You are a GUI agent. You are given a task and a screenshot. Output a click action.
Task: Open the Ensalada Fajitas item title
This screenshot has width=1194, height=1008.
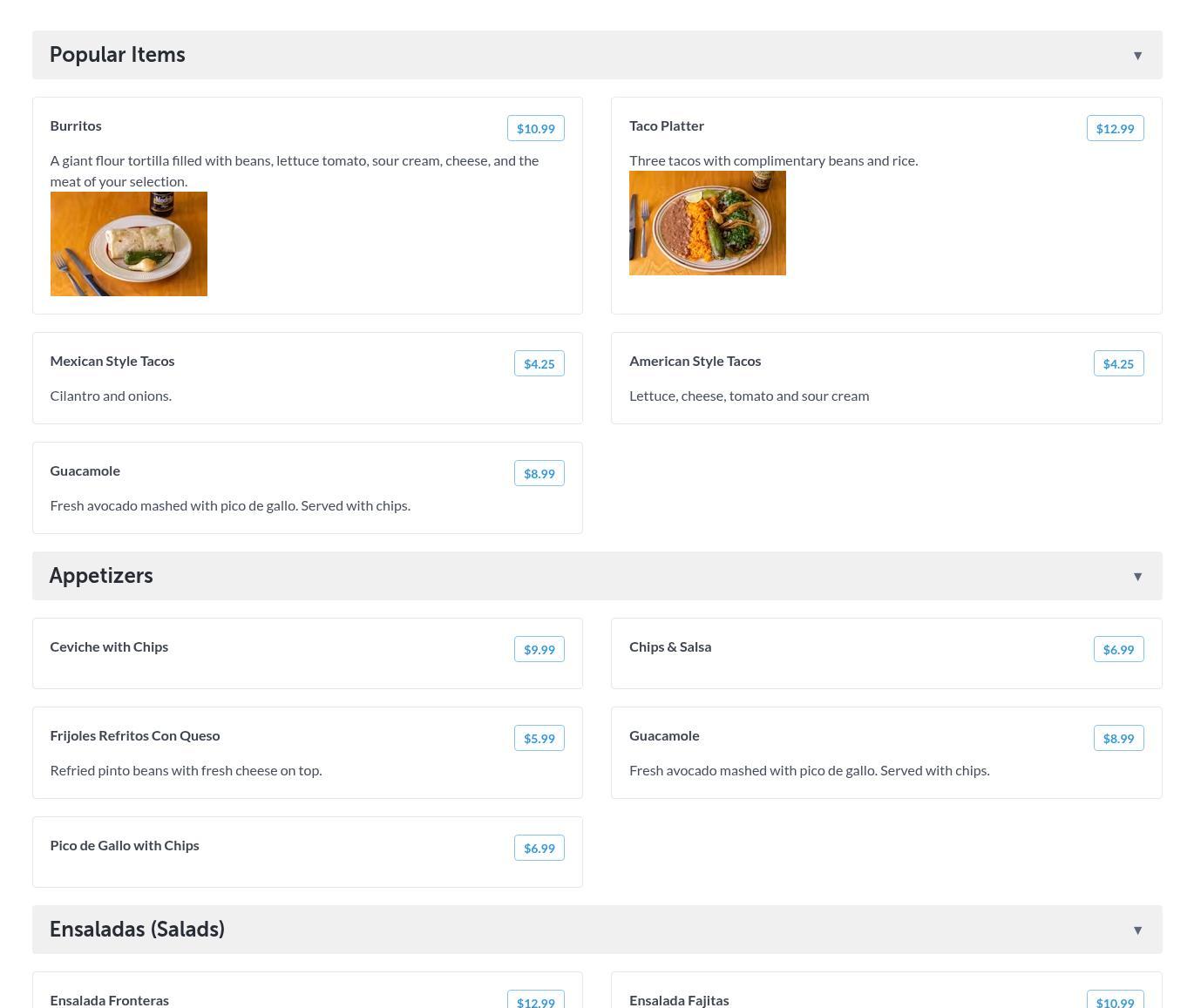coord(679,1000)
